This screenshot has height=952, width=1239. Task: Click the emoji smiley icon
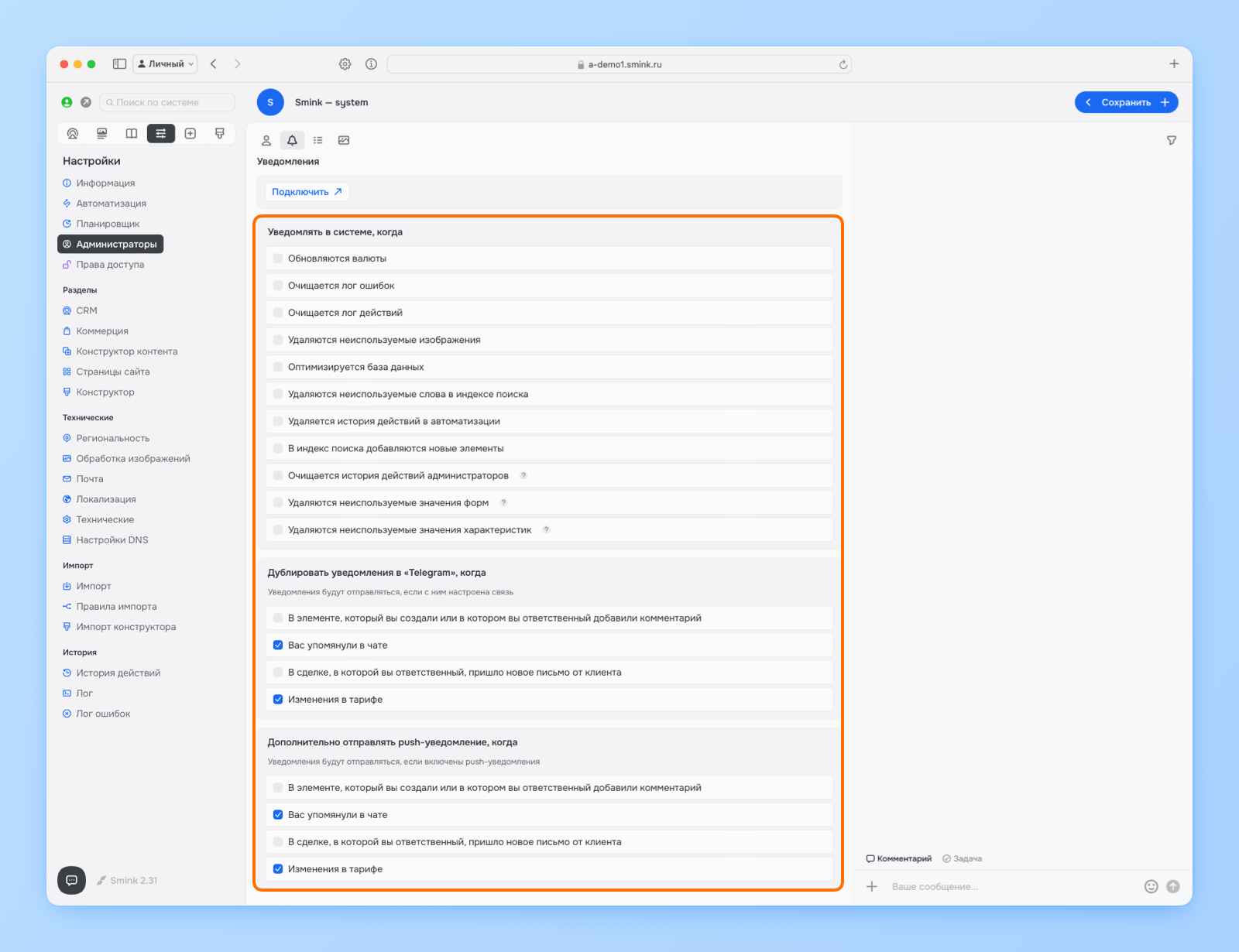tap(1151, 886)
